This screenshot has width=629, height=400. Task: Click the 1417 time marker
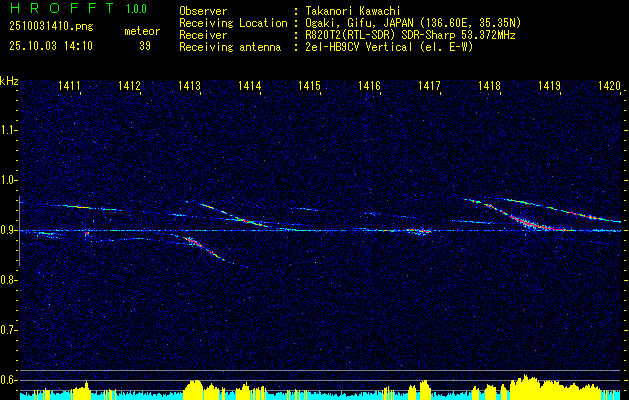click(x=430, y=85)
